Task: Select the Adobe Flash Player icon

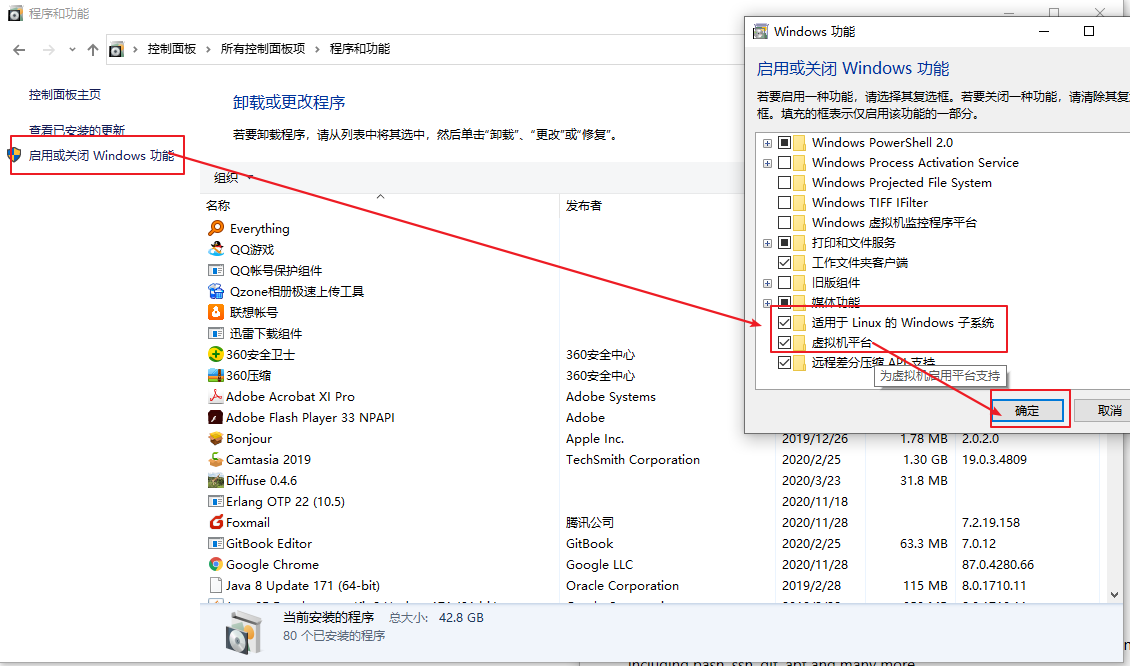Action: click(215, 417)
